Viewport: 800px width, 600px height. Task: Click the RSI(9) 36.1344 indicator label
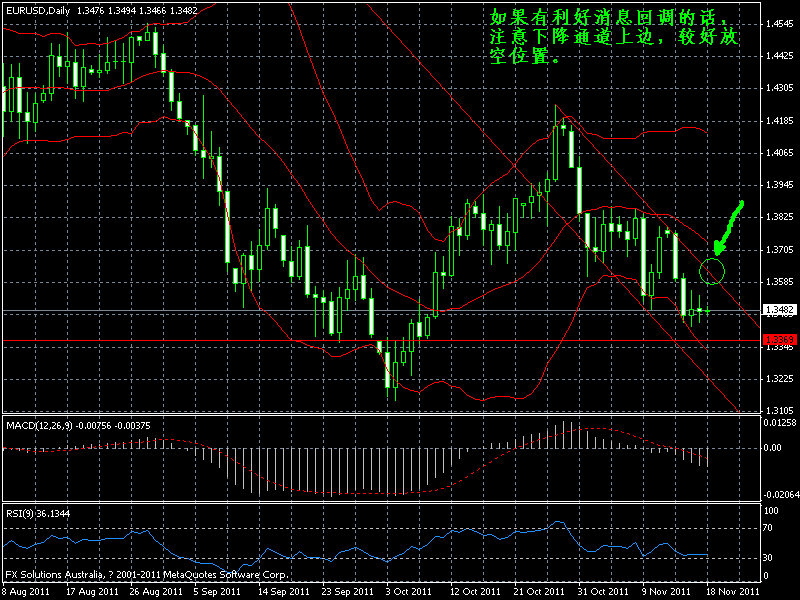click(38, 513)
